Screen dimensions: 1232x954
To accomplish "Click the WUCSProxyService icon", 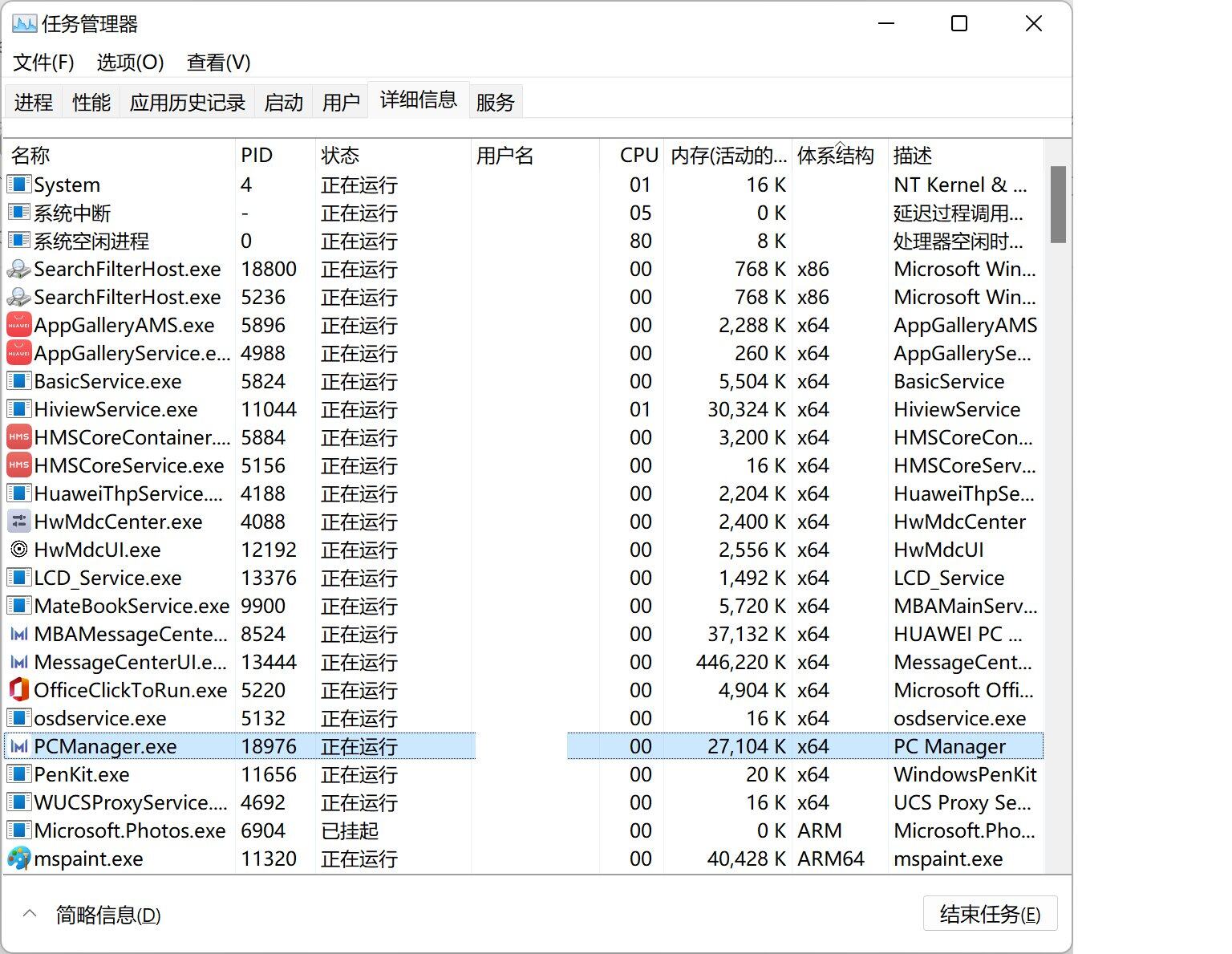I will [x=19, y=802].
